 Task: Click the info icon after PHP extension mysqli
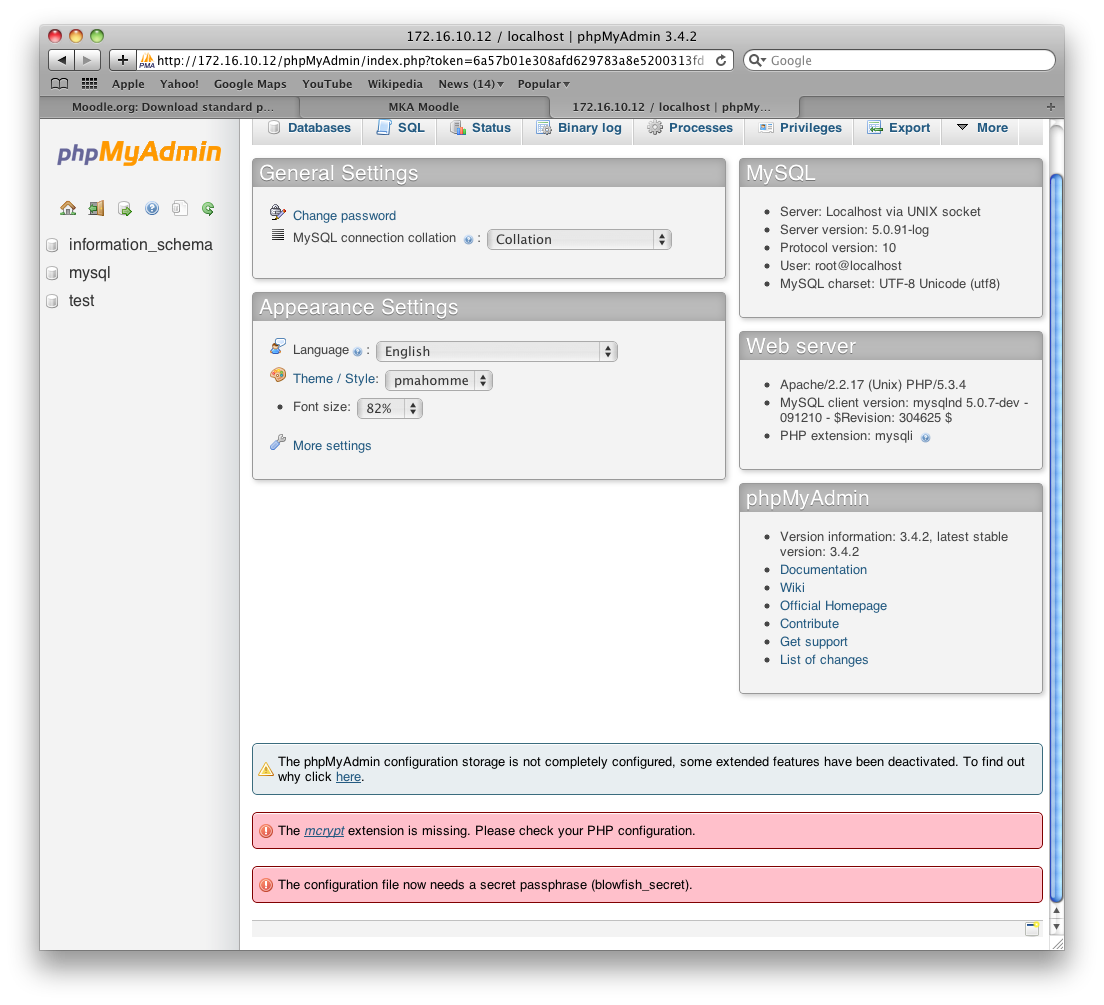[x=926, y=437]
